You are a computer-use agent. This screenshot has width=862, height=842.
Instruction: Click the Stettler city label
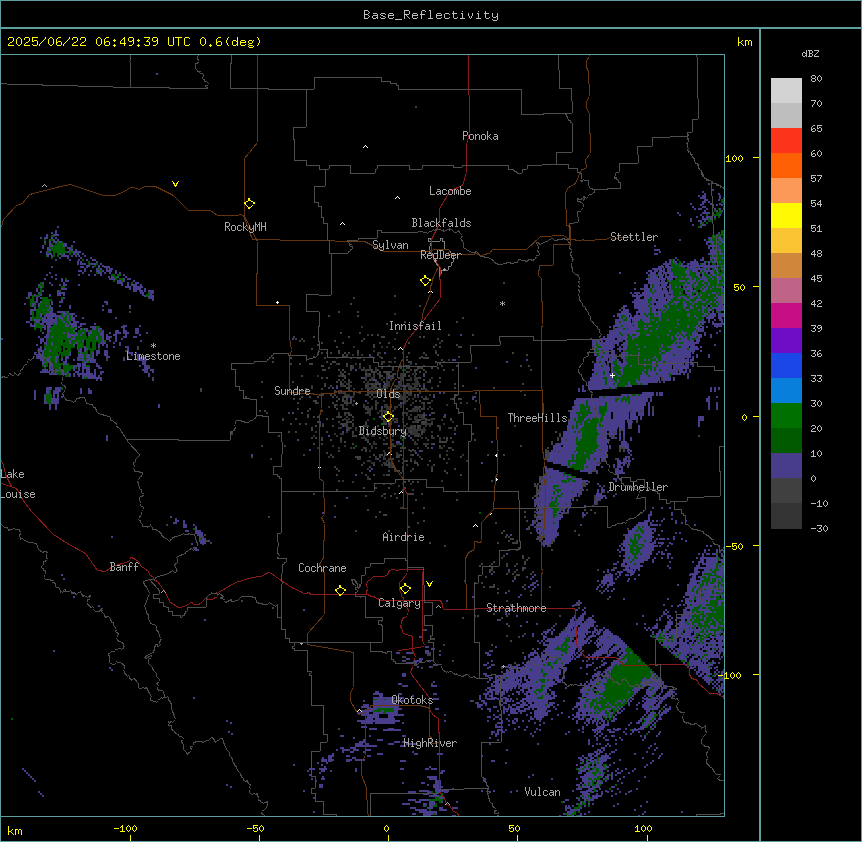pos(634,237)
